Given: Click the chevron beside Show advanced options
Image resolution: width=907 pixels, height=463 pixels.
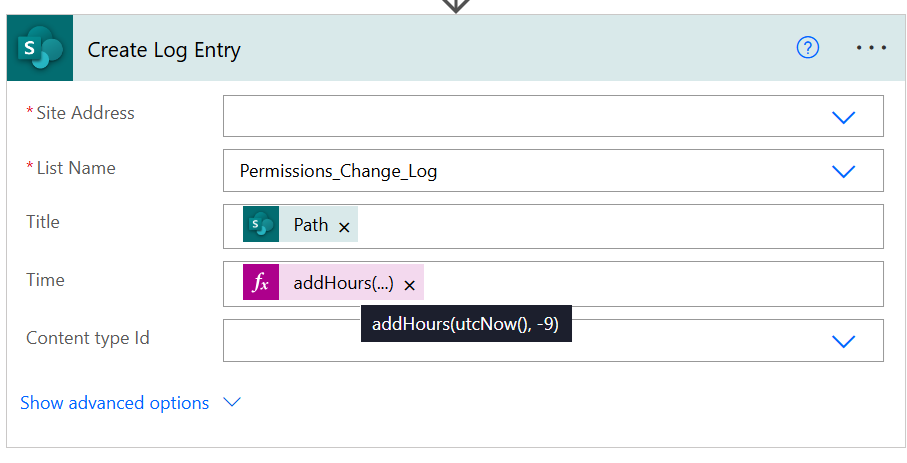Looking at the screenshot, I should pos(232,402).
